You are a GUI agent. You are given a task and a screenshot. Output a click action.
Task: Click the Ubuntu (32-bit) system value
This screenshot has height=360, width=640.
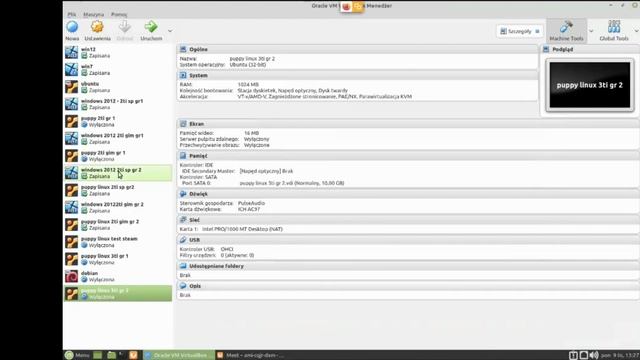(248, 64)
